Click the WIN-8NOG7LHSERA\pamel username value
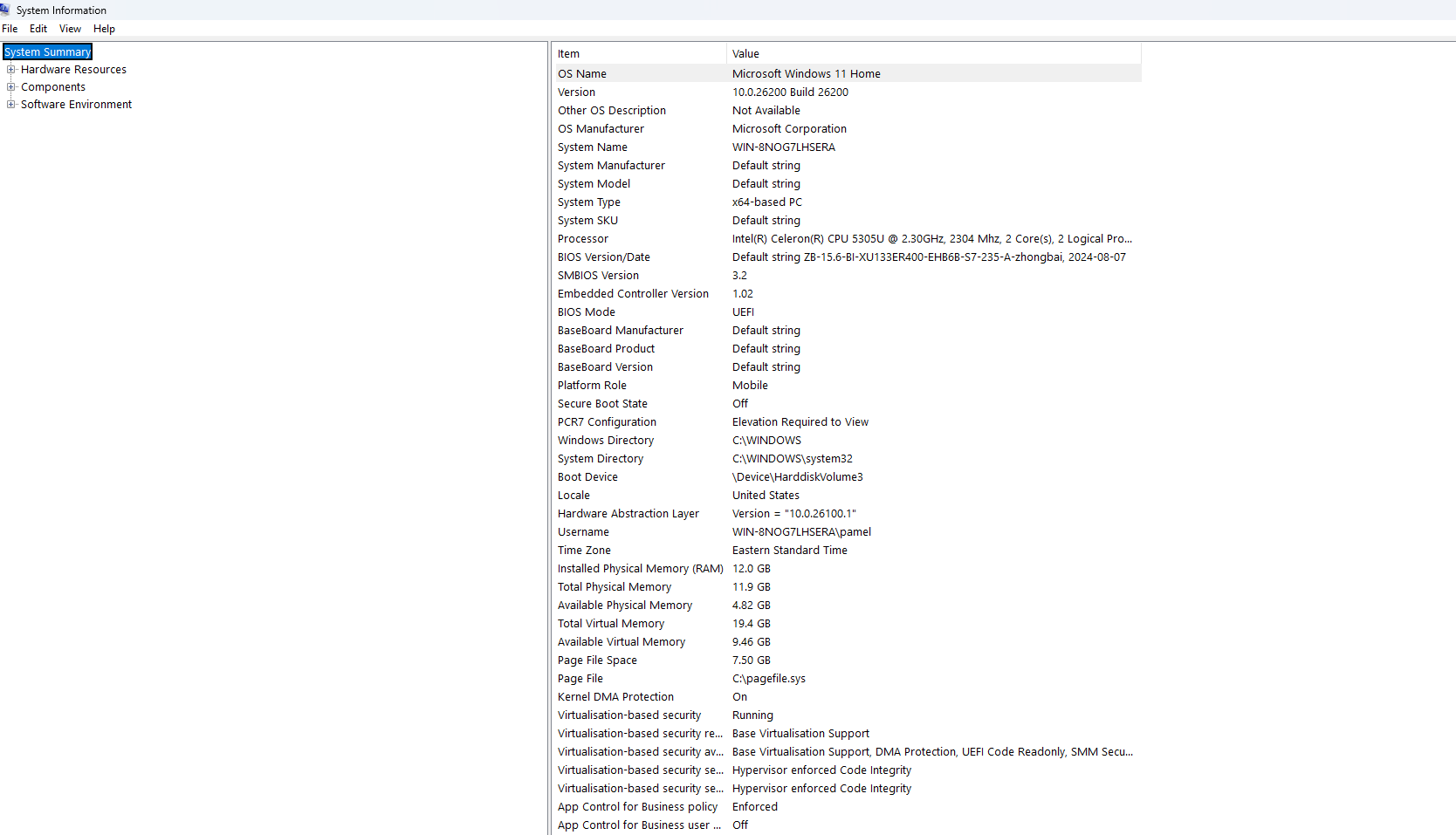Screen dimensions: 1456x835 click(x=801, y=532)
